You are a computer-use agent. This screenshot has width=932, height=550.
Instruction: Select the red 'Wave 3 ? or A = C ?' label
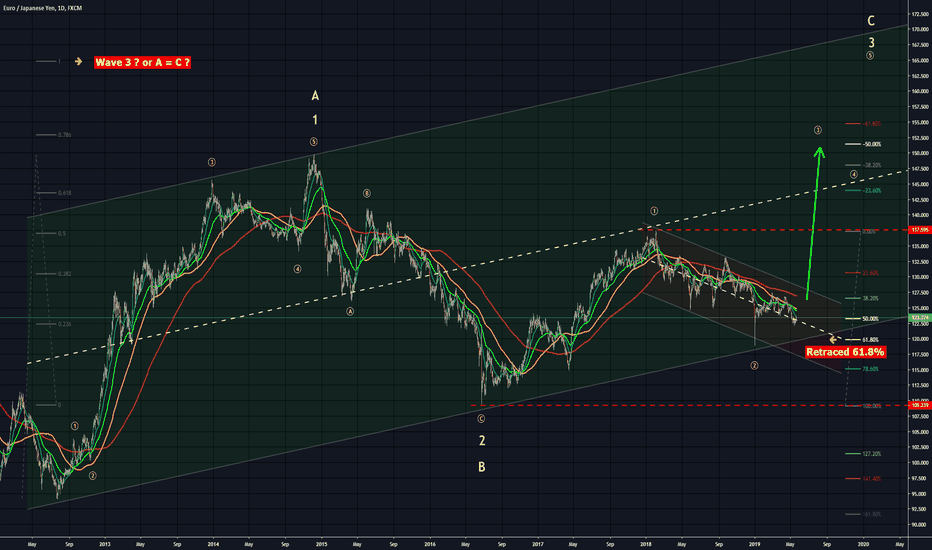pos(142,62)
